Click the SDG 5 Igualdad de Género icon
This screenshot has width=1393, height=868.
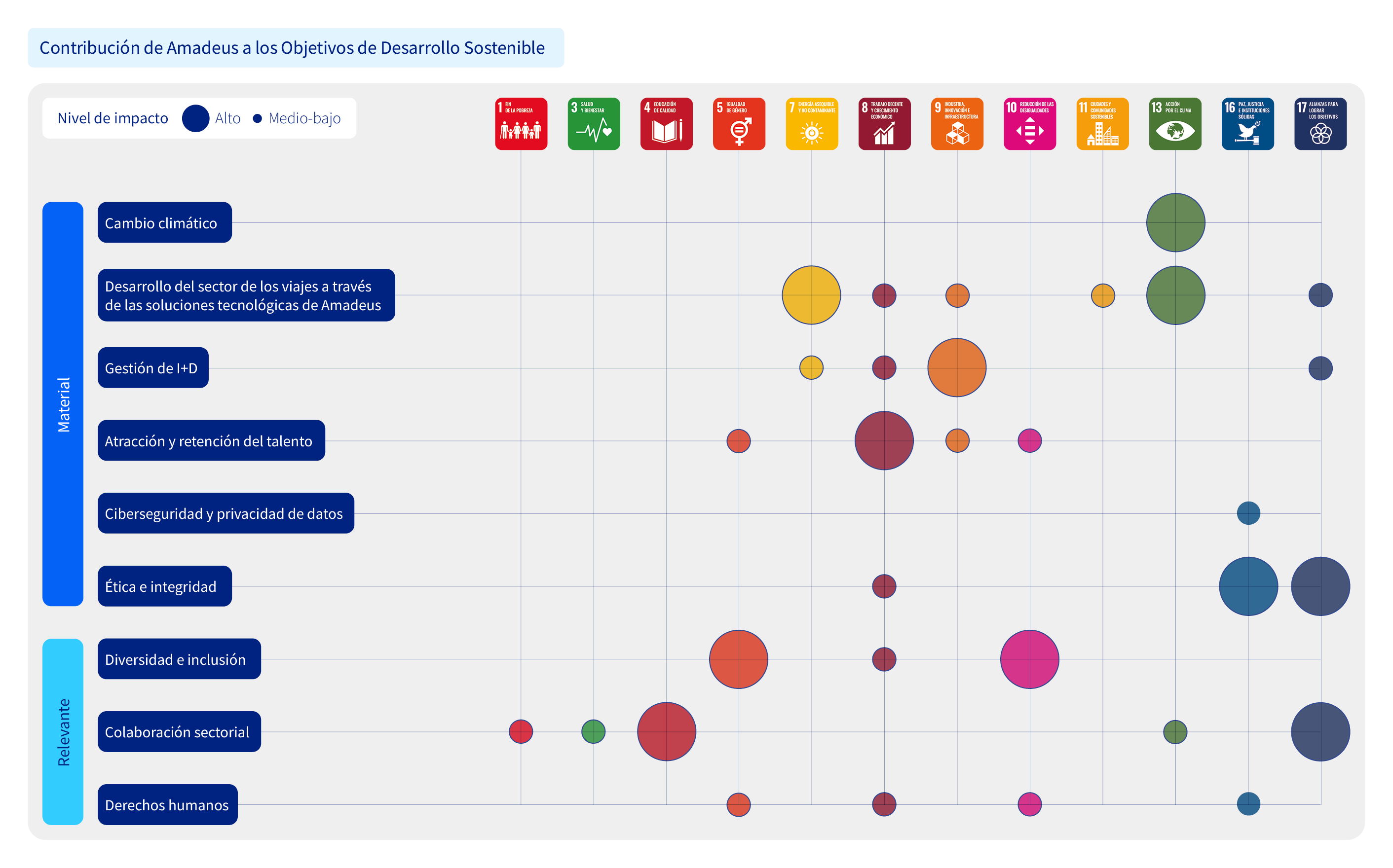(739, 124)
